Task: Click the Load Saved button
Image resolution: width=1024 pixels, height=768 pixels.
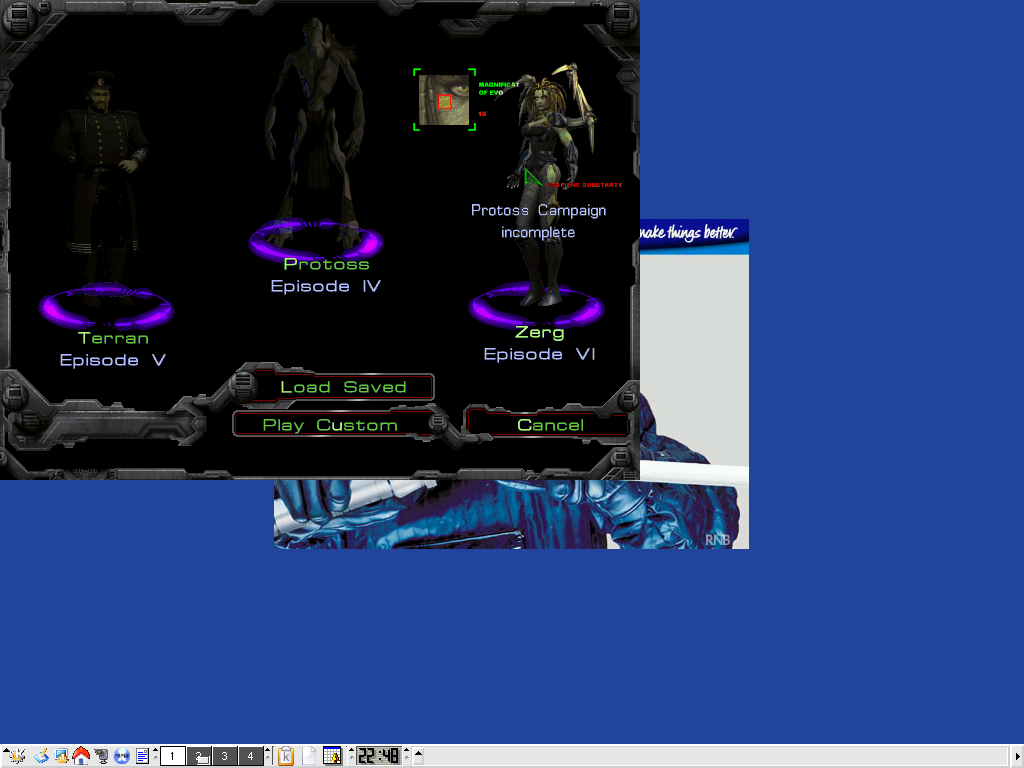Action: coord(344,387)
